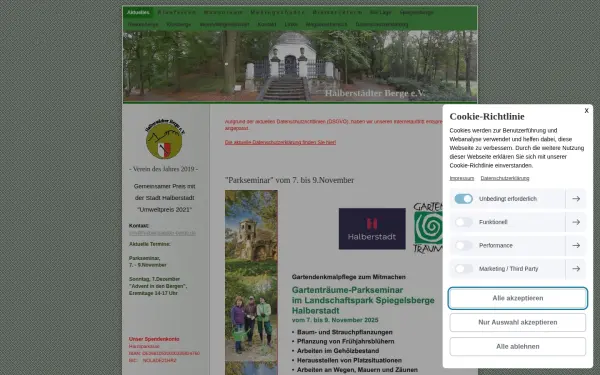This screenshot has width=600, height=375.
Task: Turn on the Performance cookie switch
Action: [463, 245]
